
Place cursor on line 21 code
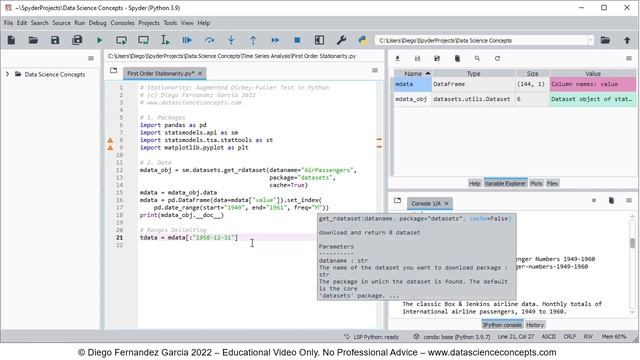coord(189,238)
